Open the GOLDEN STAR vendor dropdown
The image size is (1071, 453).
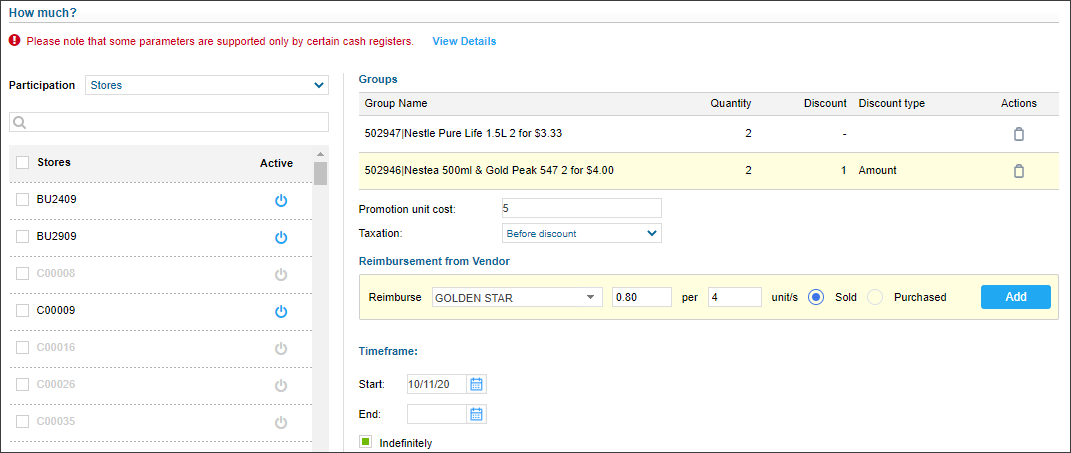click(x=517, y=297)
